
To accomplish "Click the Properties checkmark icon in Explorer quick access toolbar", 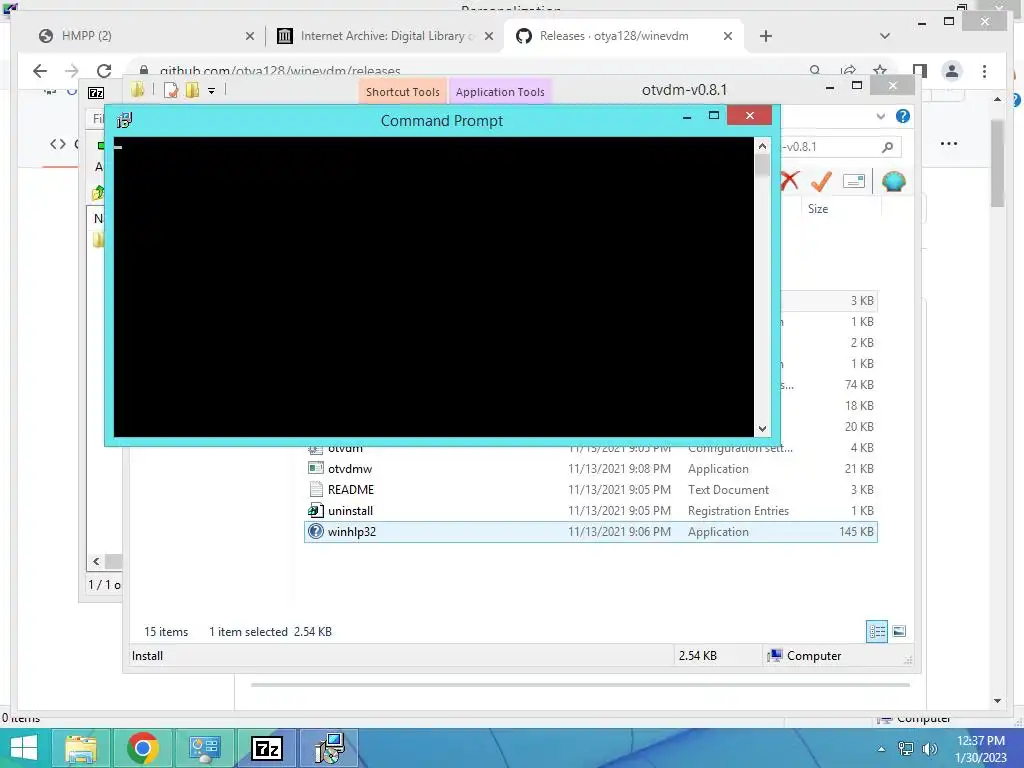I will tap(171, 90).
